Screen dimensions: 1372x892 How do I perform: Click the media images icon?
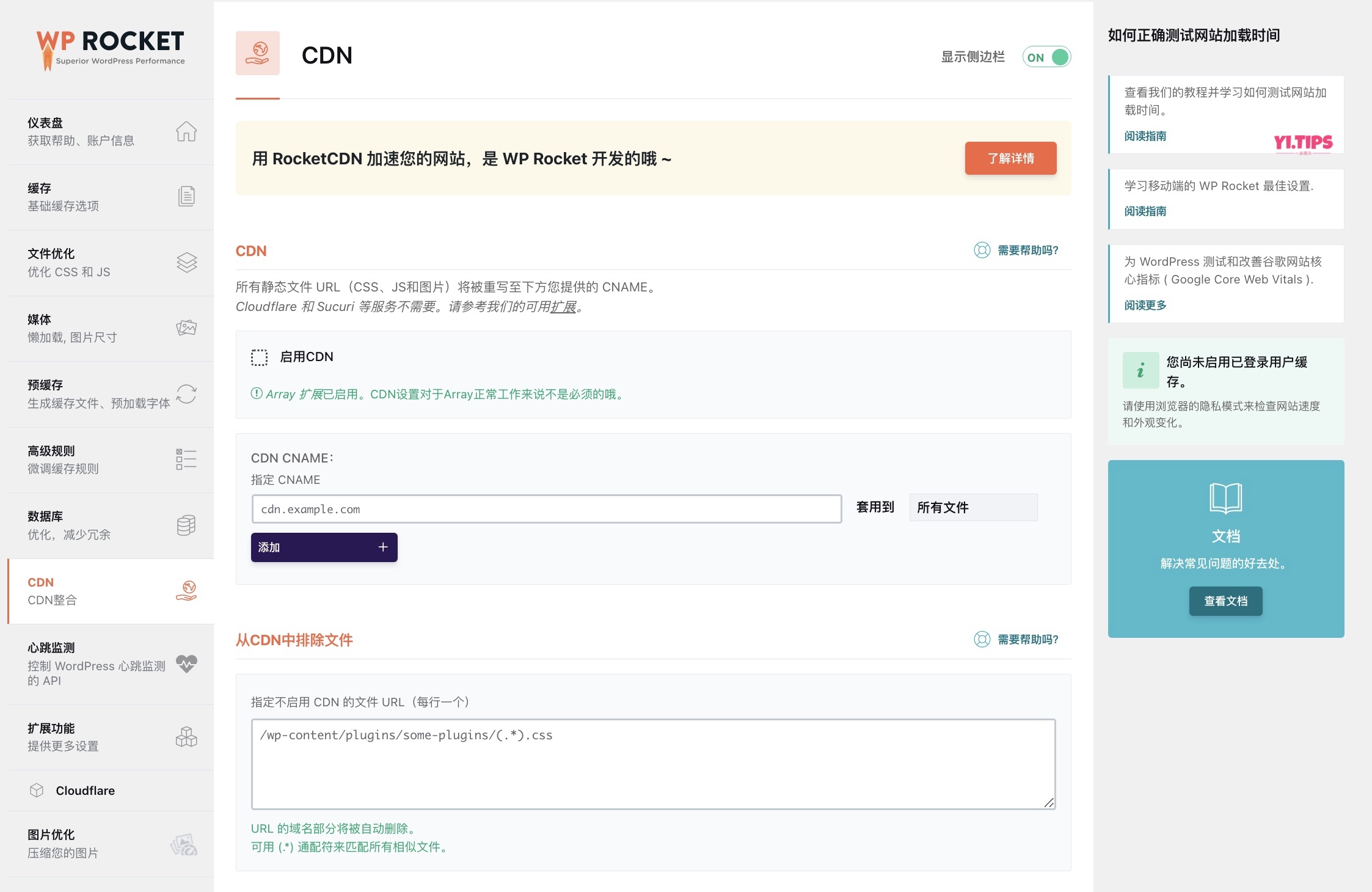point(186,327)
